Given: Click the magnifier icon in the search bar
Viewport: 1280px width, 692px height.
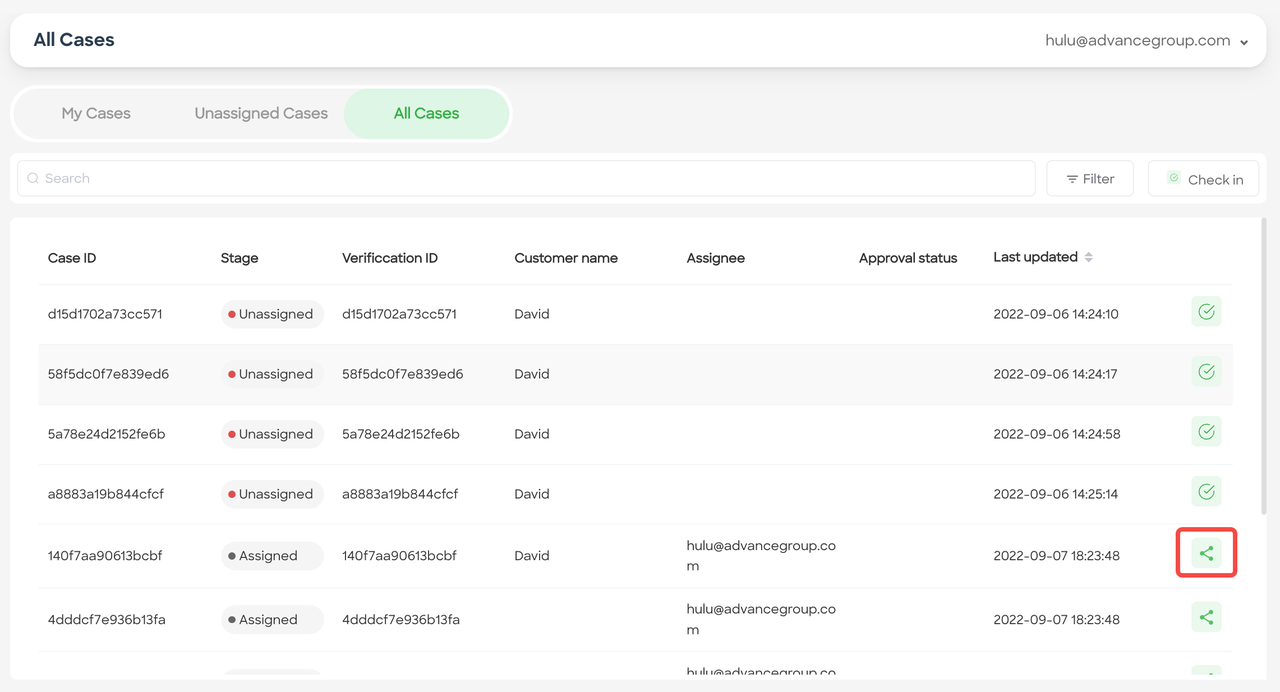Looking at the screenshot, I should (33, 178).
